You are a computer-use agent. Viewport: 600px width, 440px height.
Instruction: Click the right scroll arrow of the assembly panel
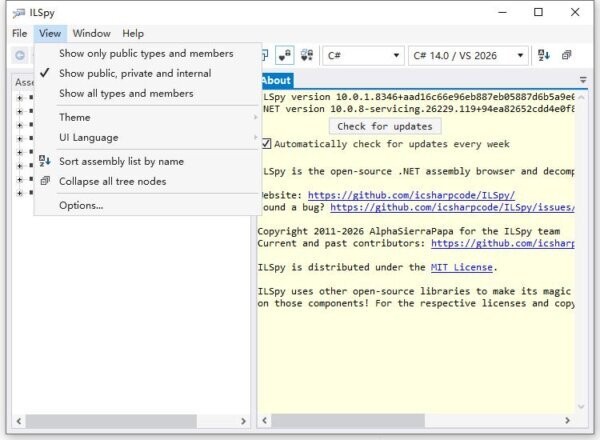(243, 421)
